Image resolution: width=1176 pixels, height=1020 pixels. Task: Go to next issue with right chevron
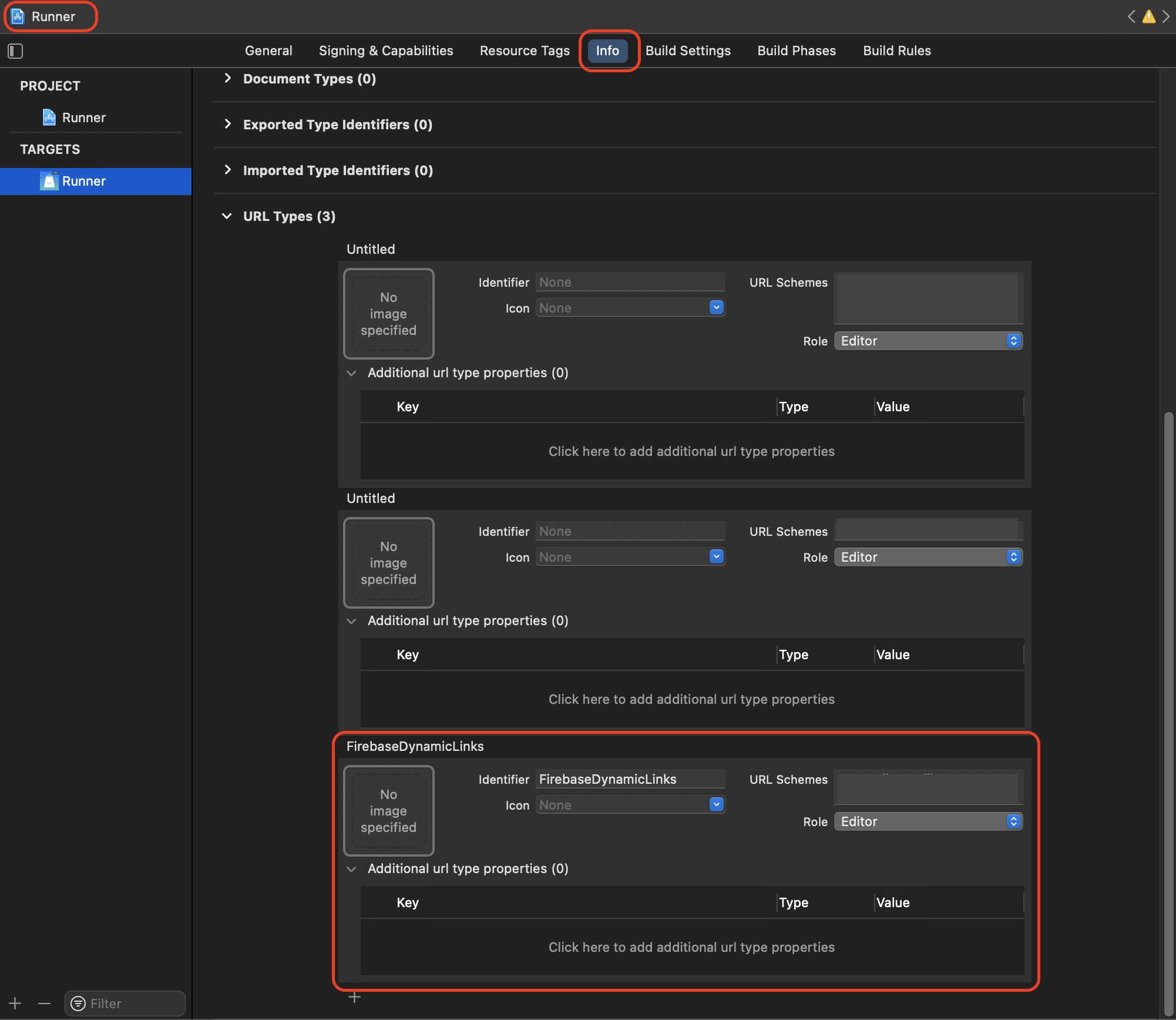tap(1166, 16)
